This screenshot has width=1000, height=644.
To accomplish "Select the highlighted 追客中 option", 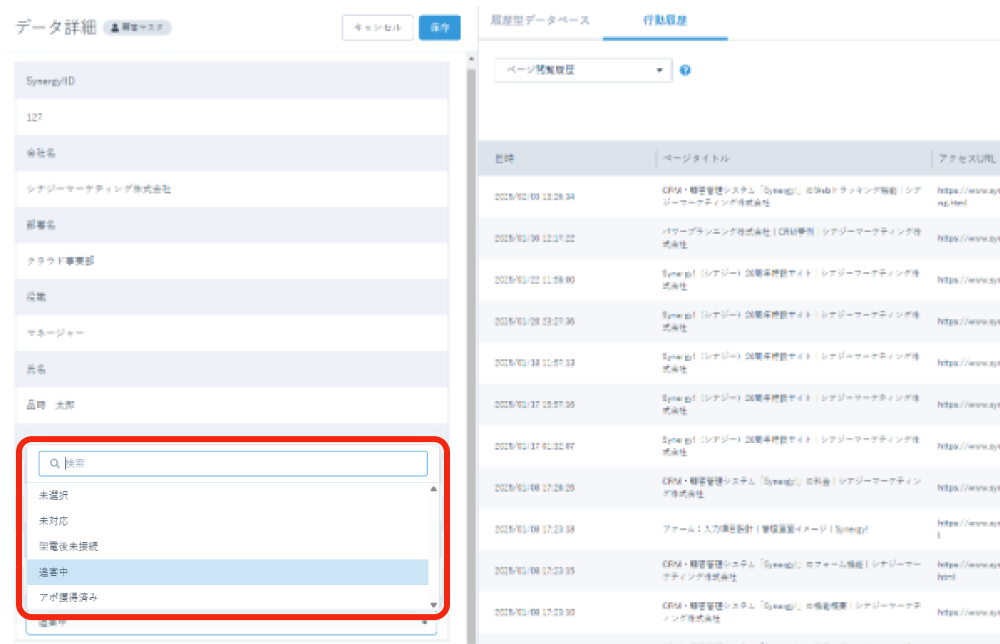I will (x=54, y=572).
